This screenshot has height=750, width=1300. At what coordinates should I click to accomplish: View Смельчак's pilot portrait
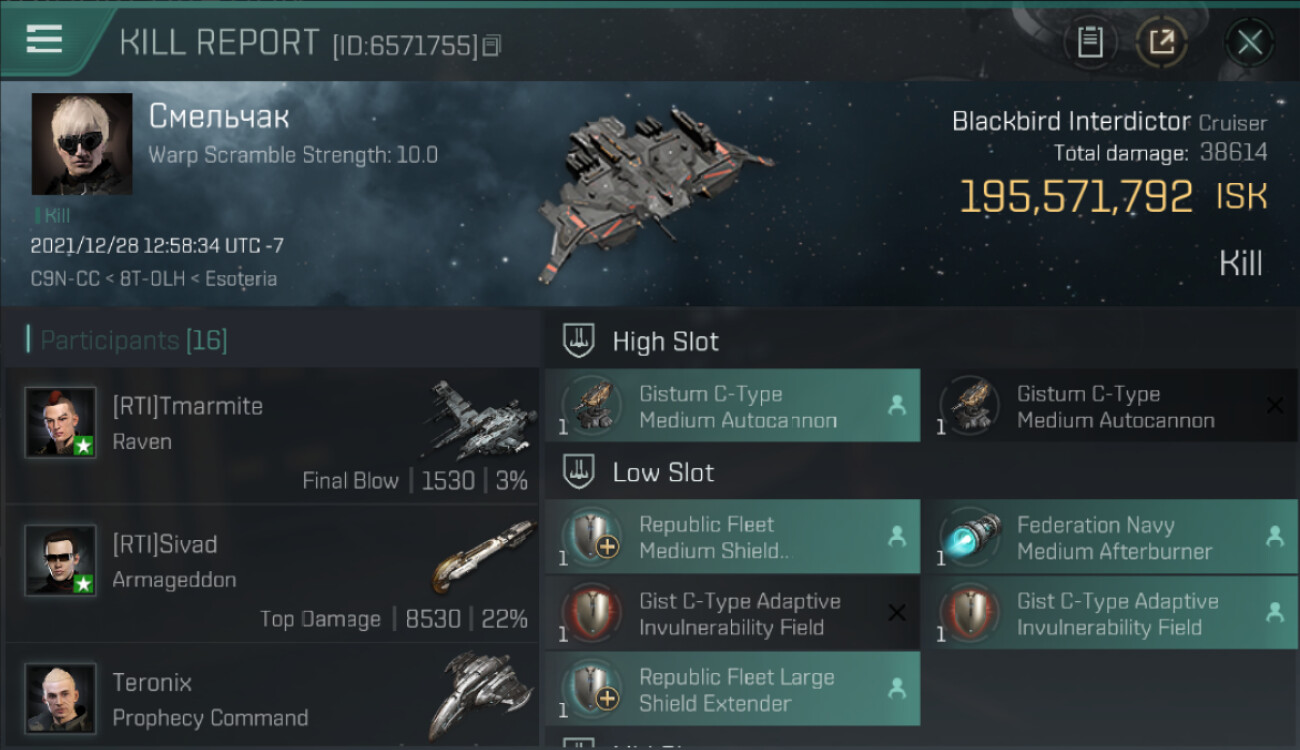point(82,144)
